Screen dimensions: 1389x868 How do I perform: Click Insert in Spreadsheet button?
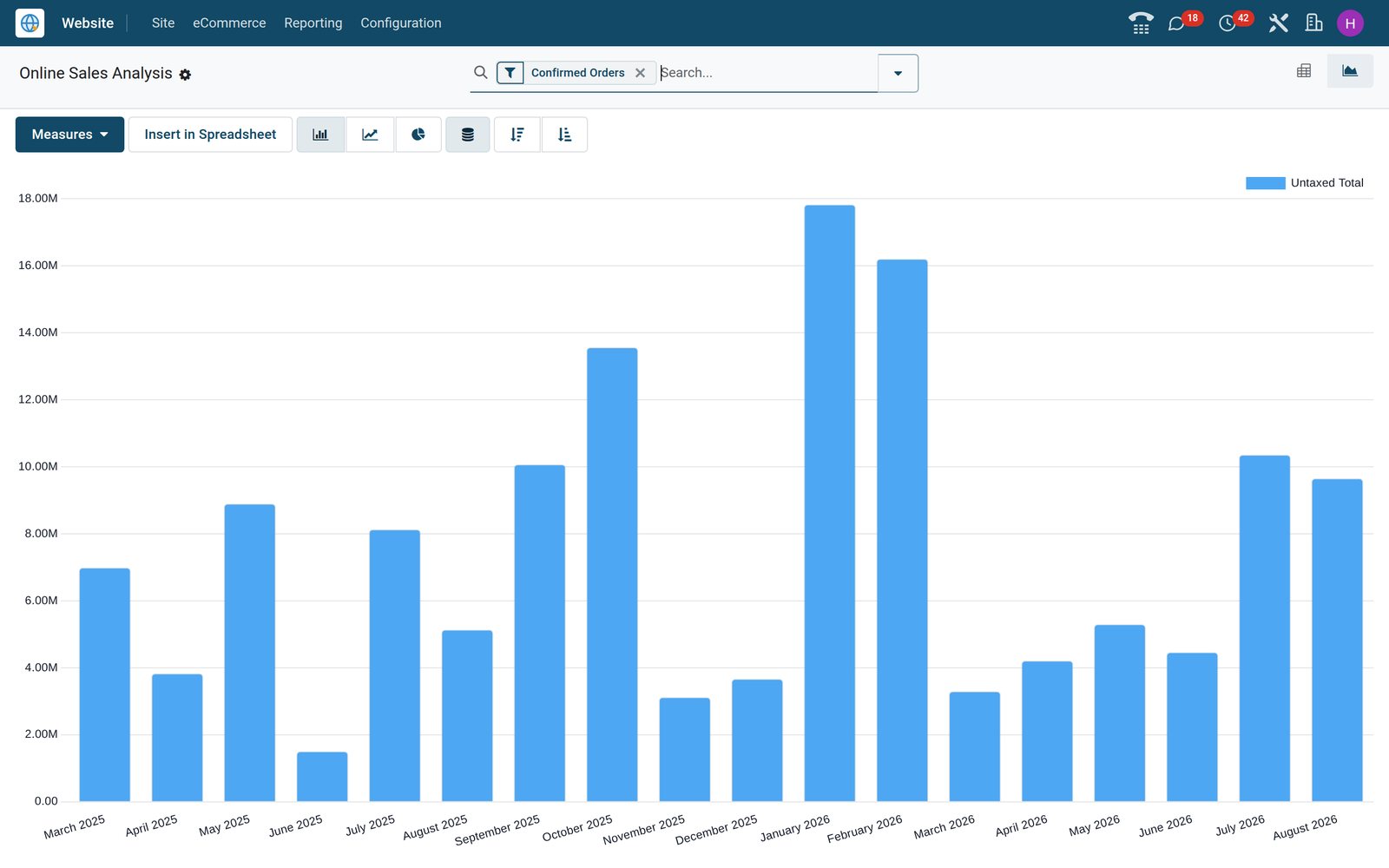tap(210, 135)
